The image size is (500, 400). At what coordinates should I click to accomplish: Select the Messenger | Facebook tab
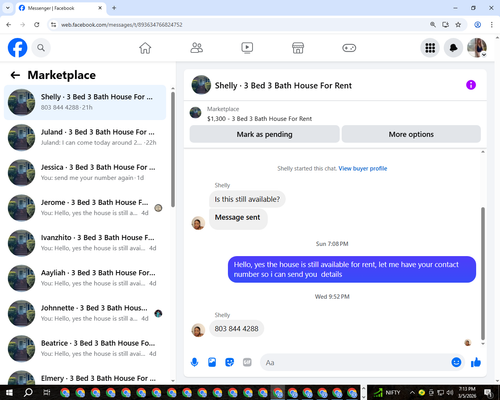click(61, 8)
